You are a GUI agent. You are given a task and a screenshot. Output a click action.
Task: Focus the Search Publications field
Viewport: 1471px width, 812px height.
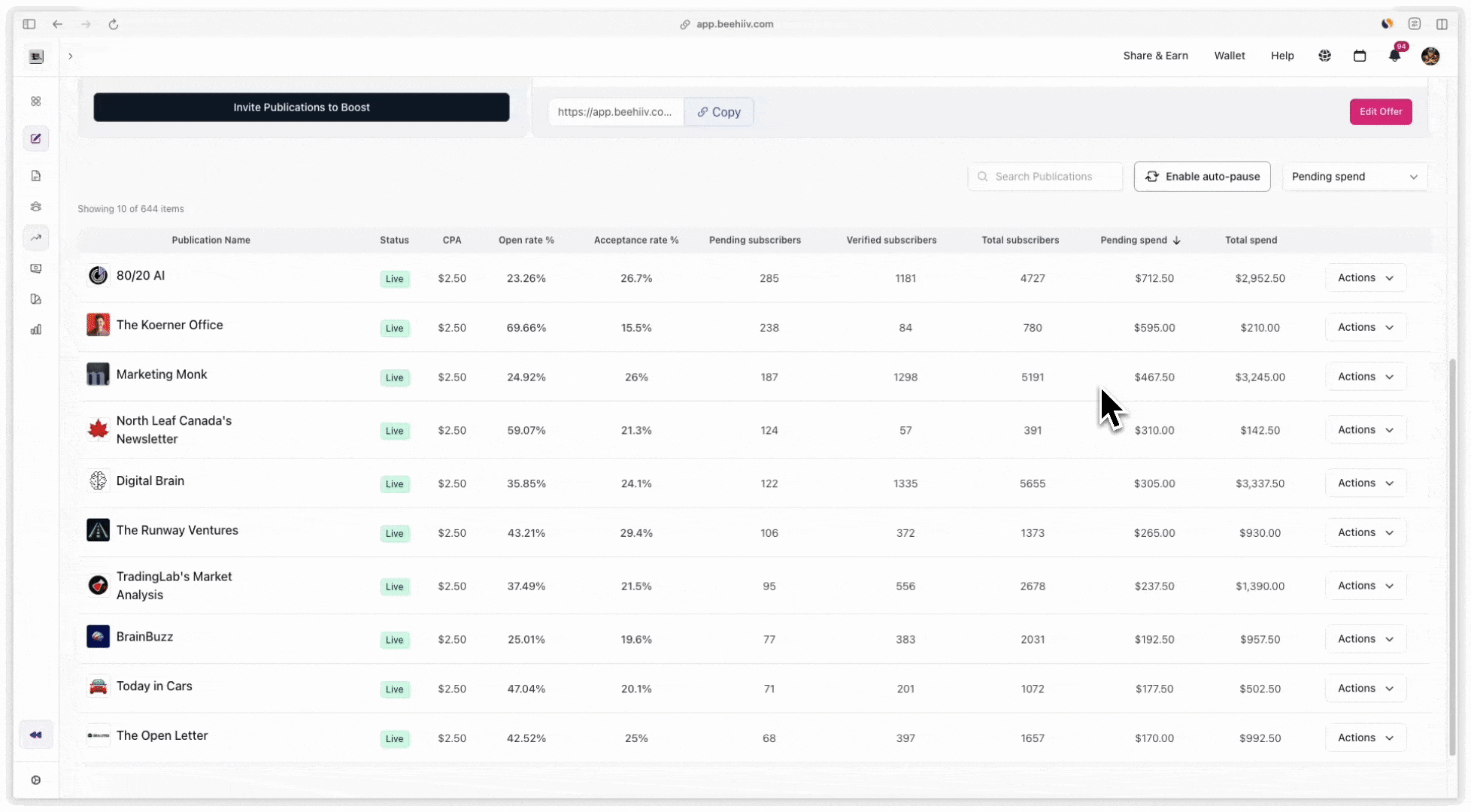click(1045, 177)
